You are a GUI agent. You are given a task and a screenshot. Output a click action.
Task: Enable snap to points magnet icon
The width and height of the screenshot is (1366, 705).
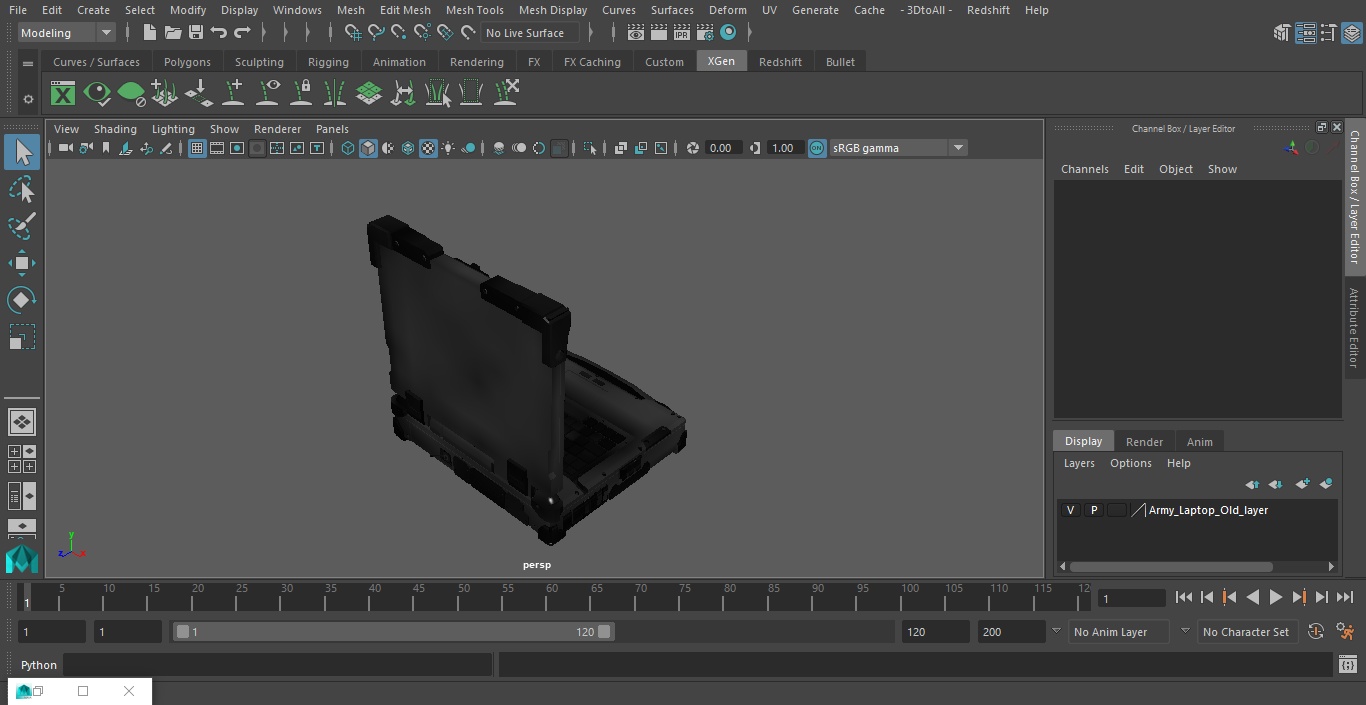tap(398, 33)
